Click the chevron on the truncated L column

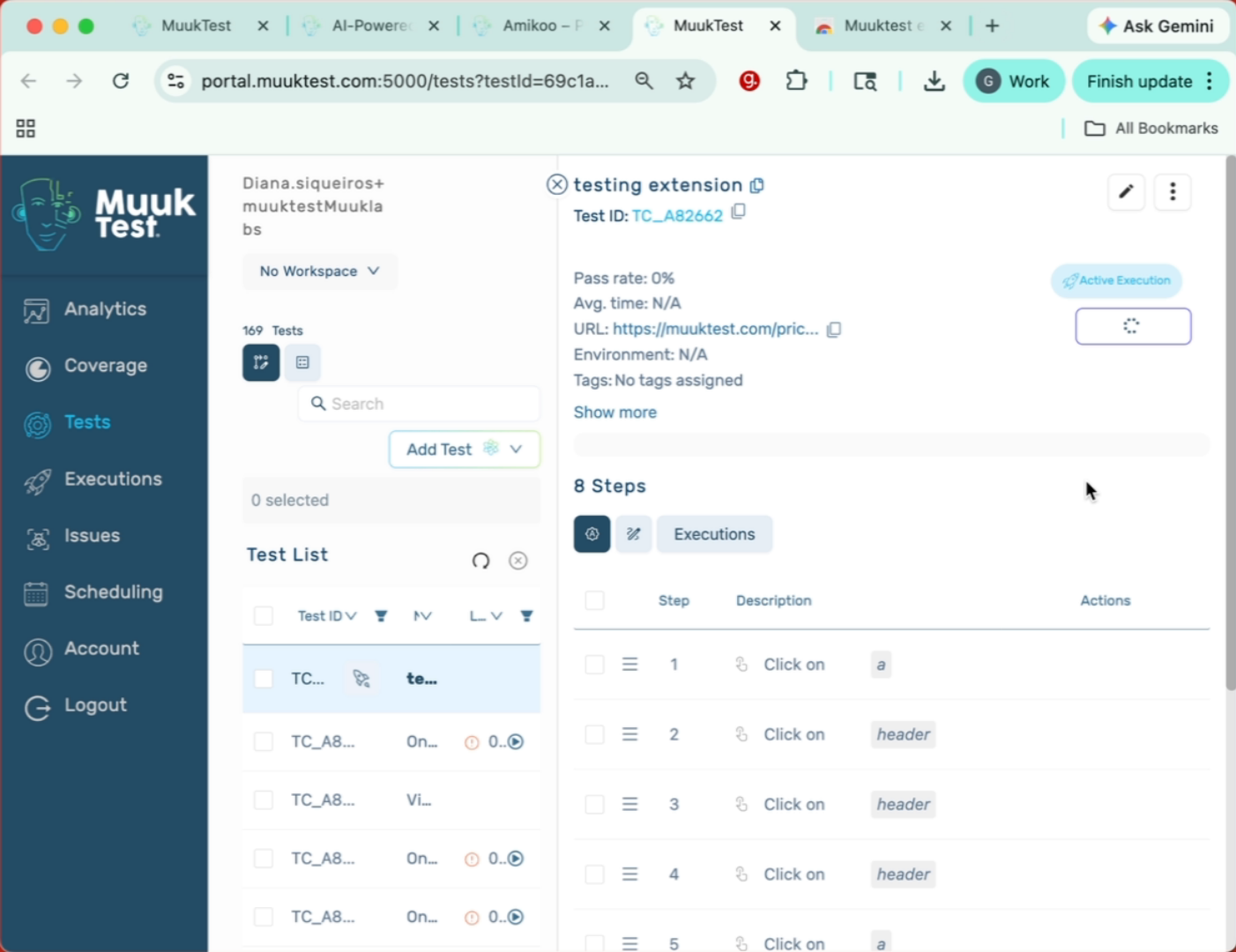497,616
